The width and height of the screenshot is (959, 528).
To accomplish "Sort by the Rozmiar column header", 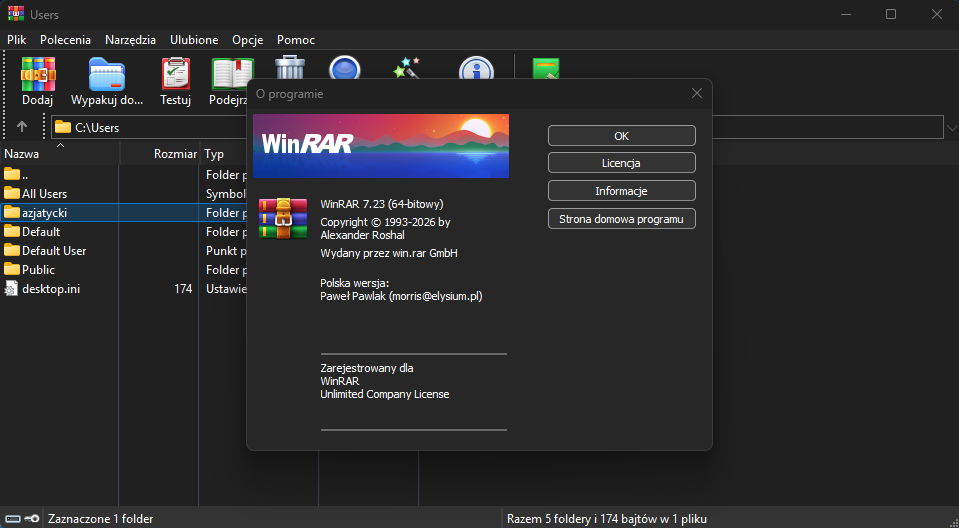I will point(160,154).
